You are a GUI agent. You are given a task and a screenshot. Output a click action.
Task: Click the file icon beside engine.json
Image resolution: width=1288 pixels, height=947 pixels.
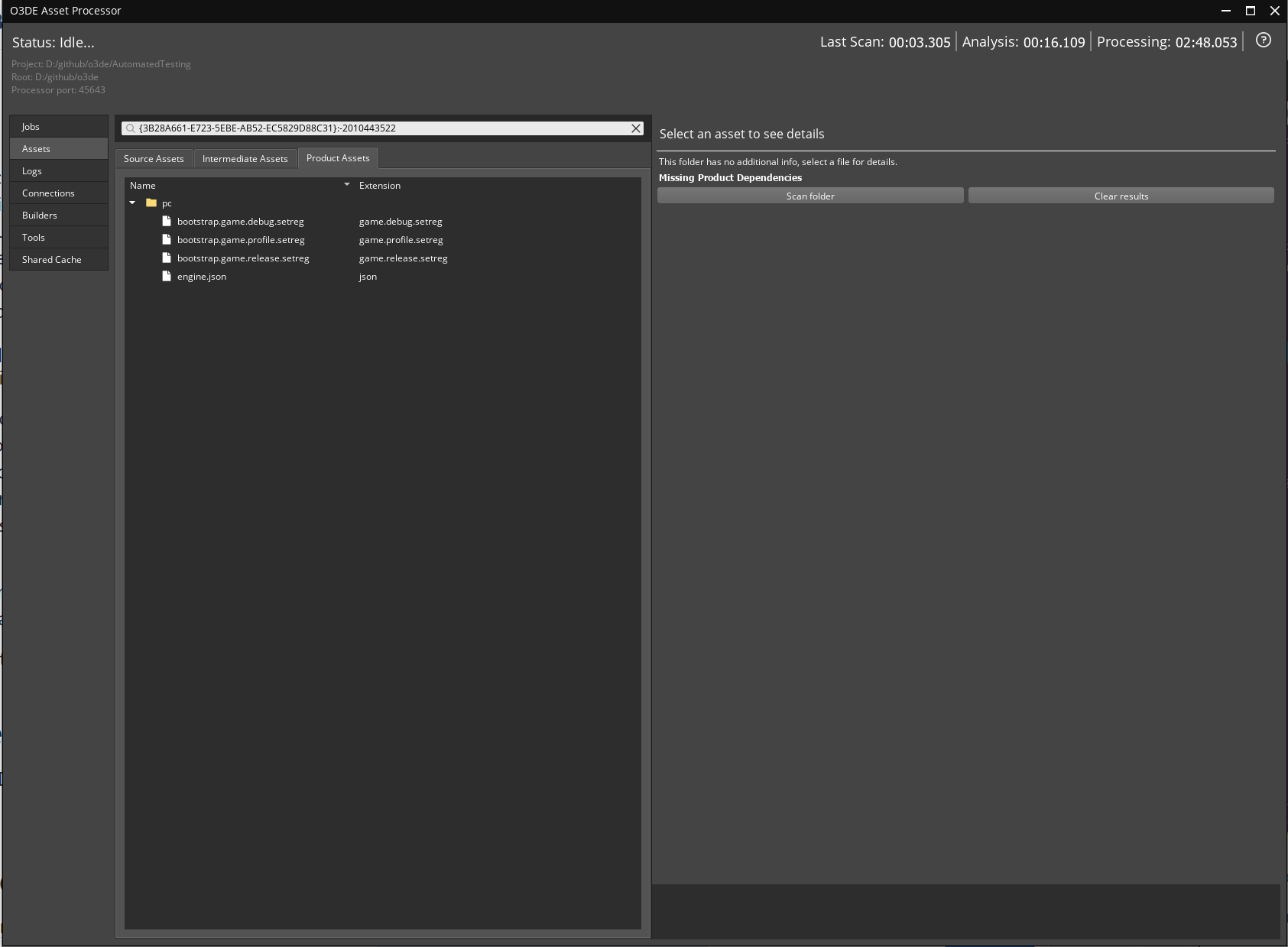tap(167, 276)
